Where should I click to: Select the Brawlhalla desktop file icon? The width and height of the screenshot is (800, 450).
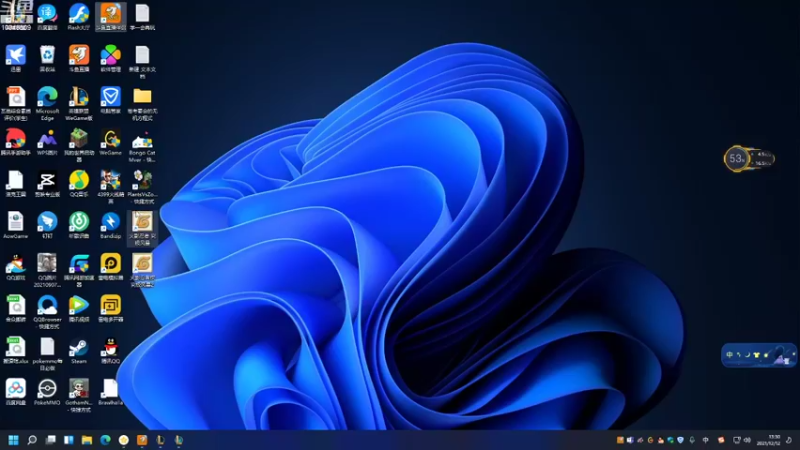pos(110,392)
